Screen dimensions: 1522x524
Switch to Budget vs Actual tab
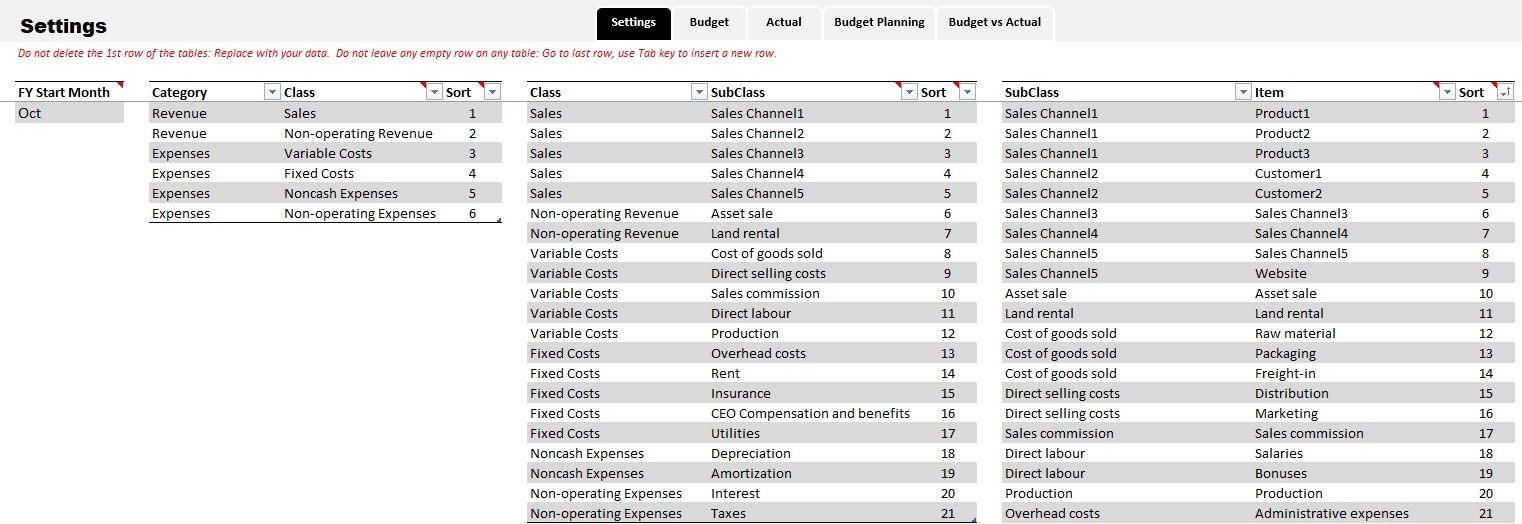tap(995, 23)
